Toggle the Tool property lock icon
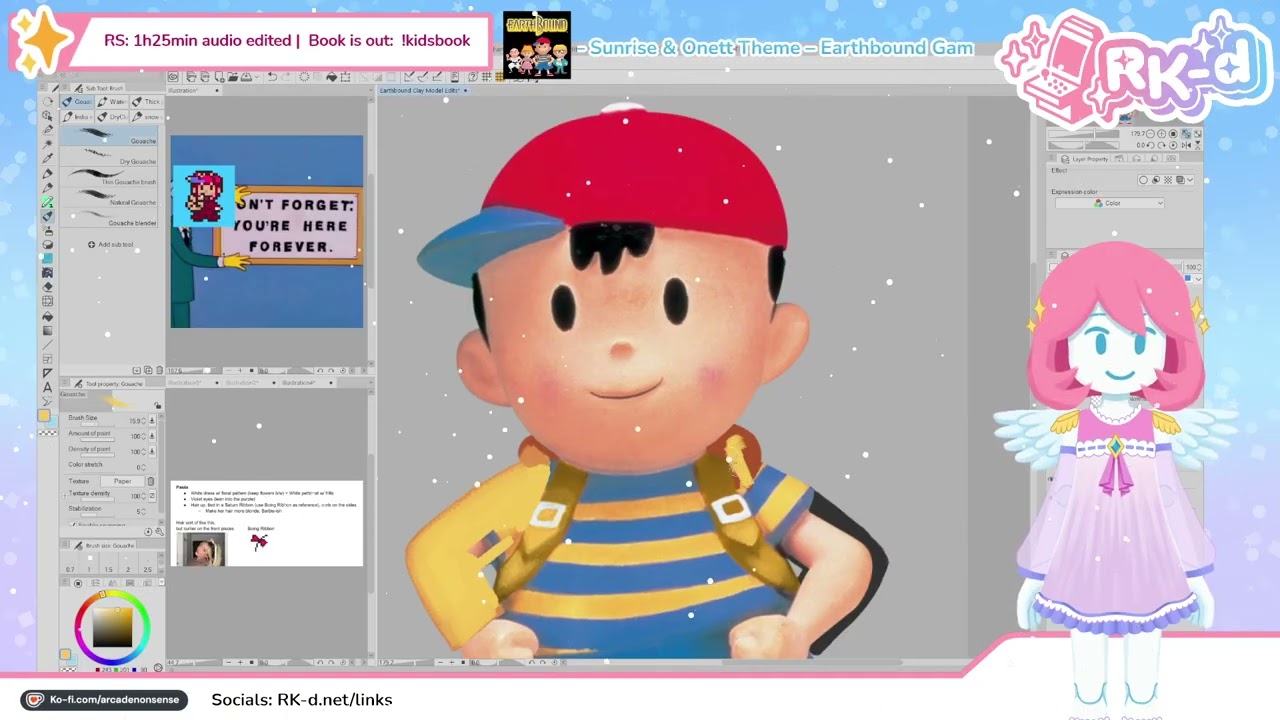This screenshot has height=720, width=1280. click(x=157, y=405)
